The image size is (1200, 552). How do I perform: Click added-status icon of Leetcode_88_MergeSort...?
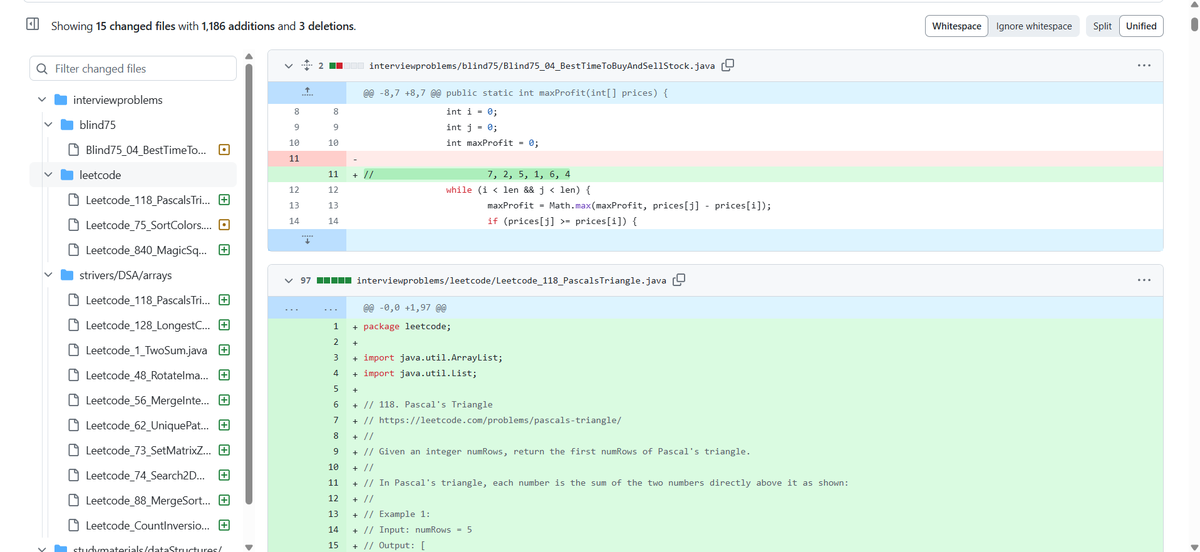coord(225,500)
